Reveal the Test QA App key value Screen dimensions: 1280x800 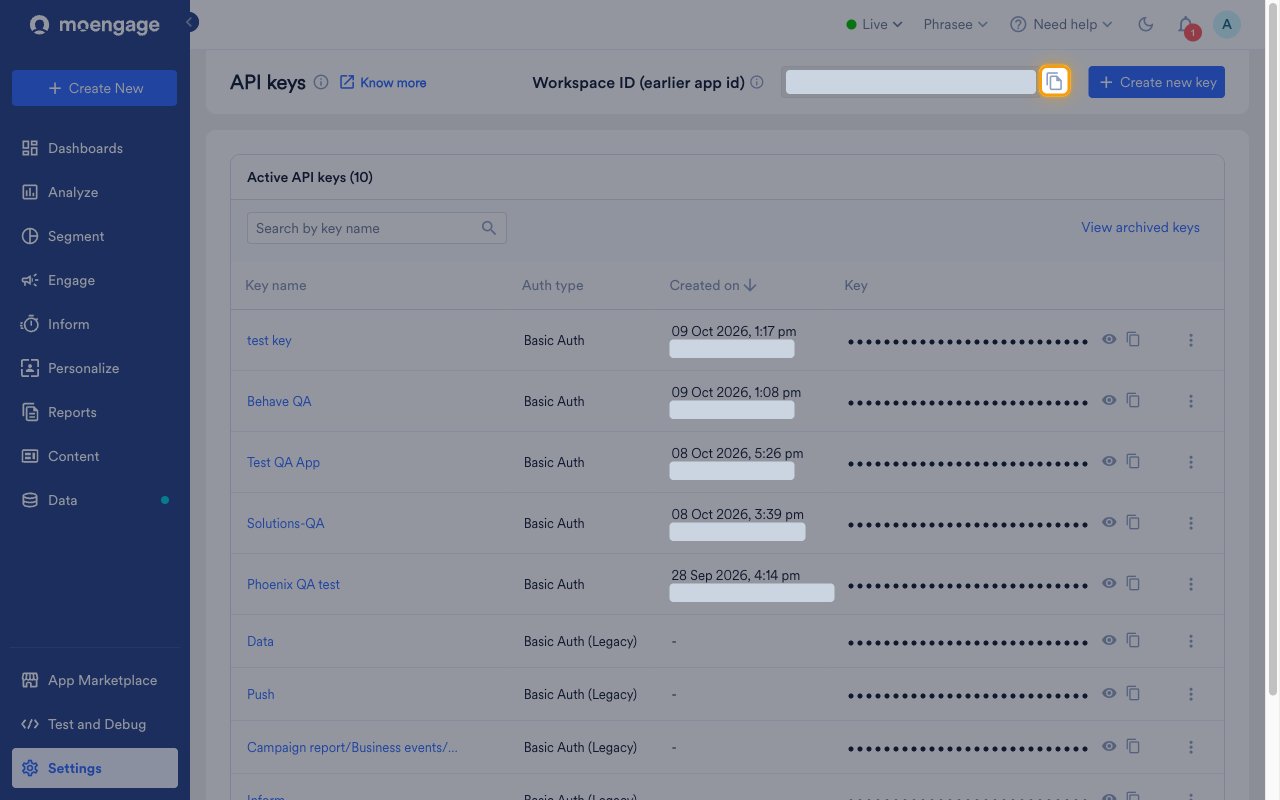(x=1109, y=462)
